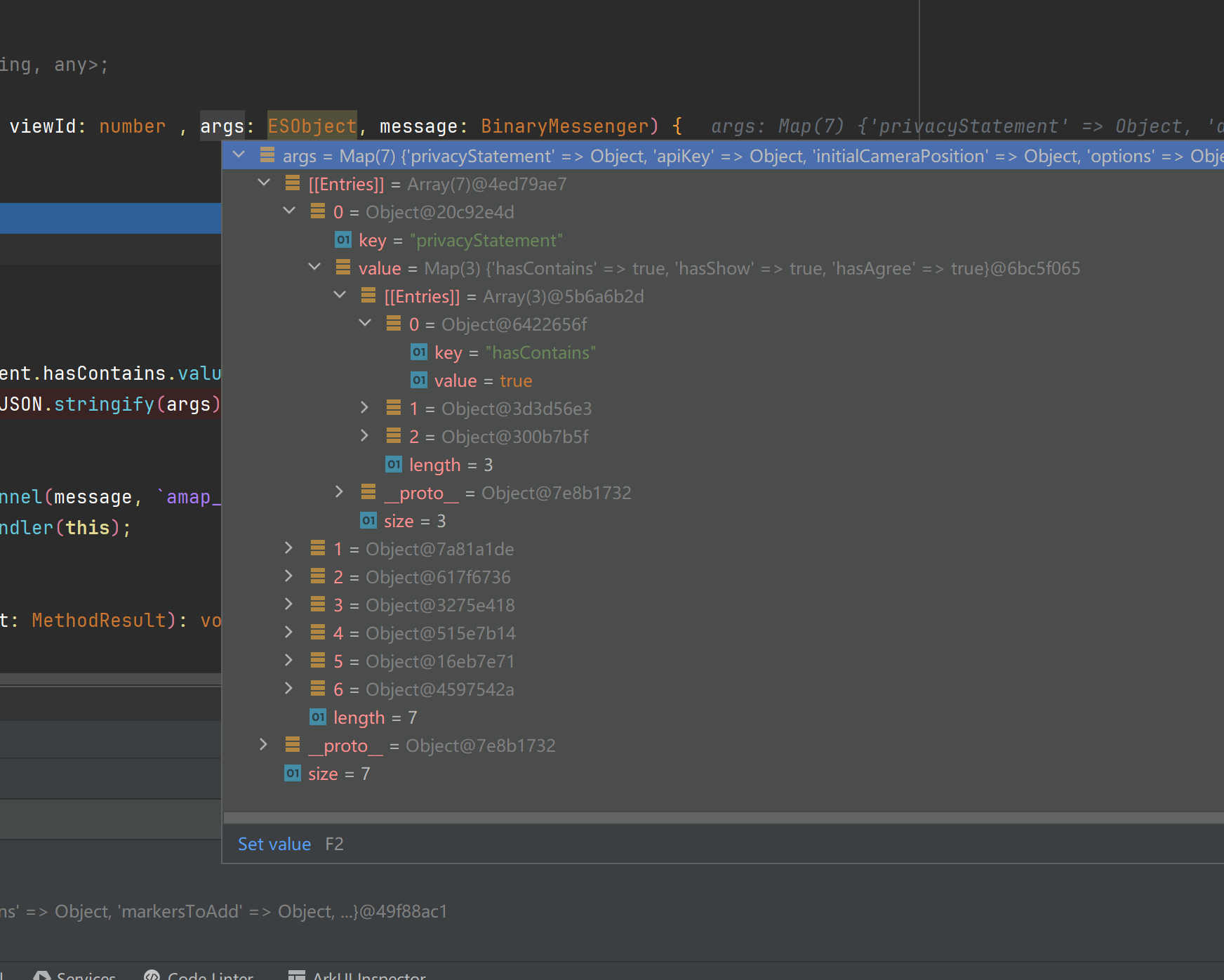Image resolution: width=1224 pixels, height=980 pixels.
Task: Expand entry 6 Object@4597542a
Action: coord(288,688)
